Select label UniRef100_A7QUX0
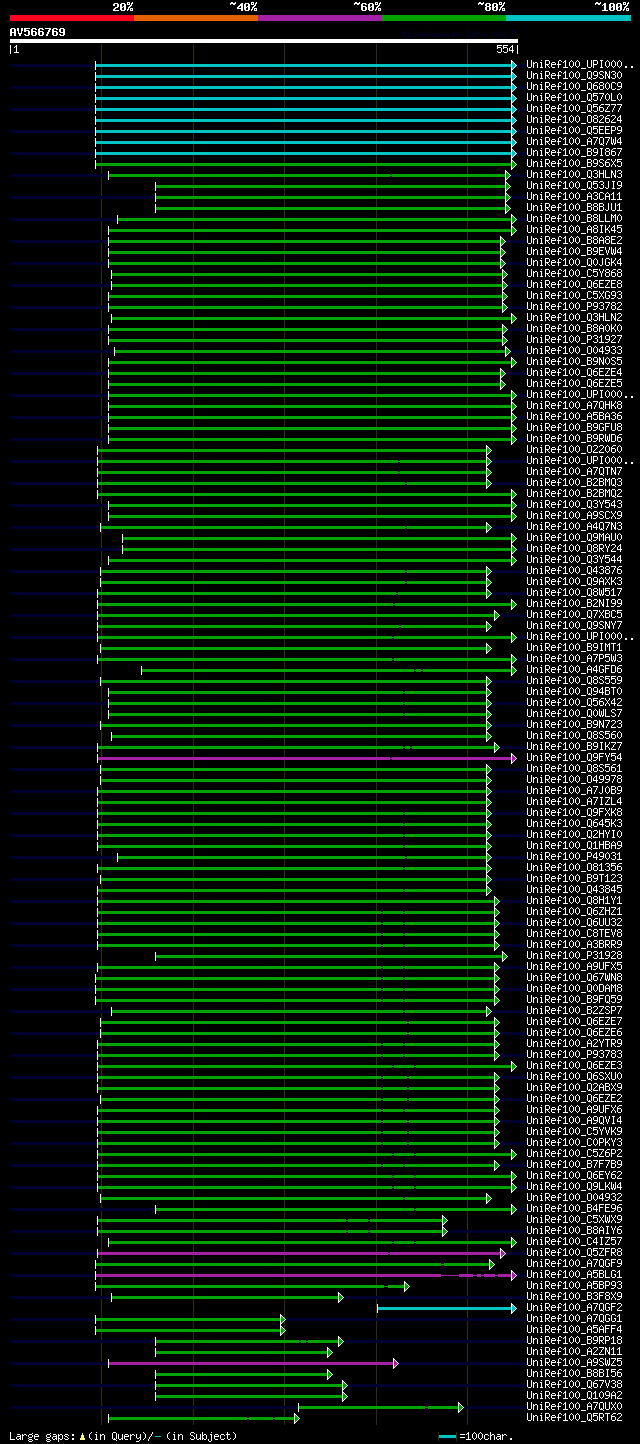 pos(574,1406)
